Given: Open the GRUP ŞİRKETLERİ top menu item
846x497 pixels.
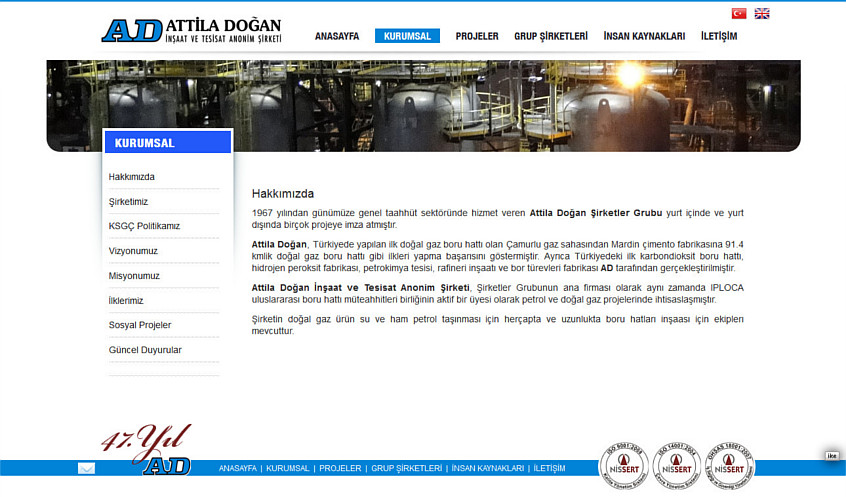Looking at the screenshot, I should [551, 36].
